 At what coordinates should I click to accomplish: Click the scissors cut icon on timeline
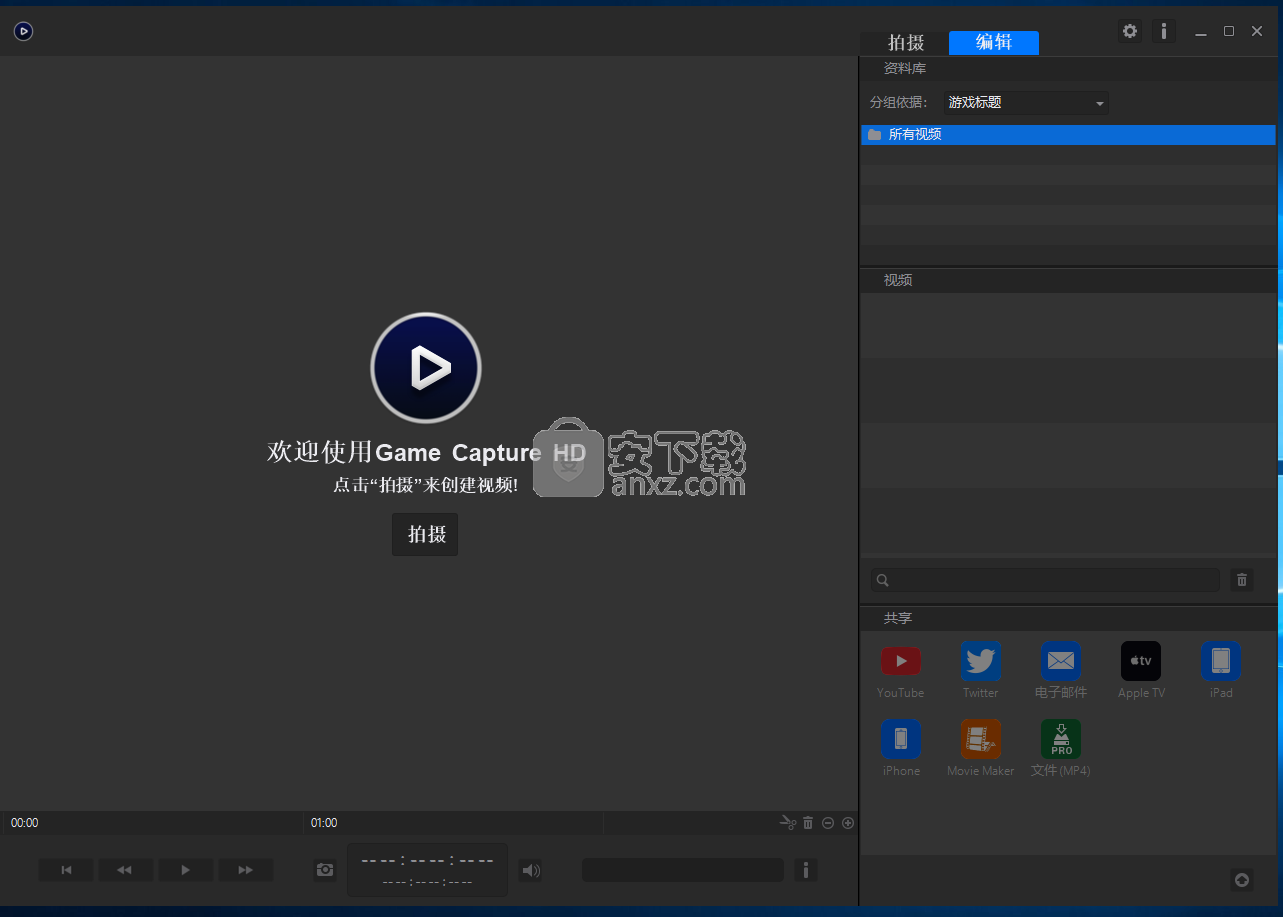click(x=788, y=823)
